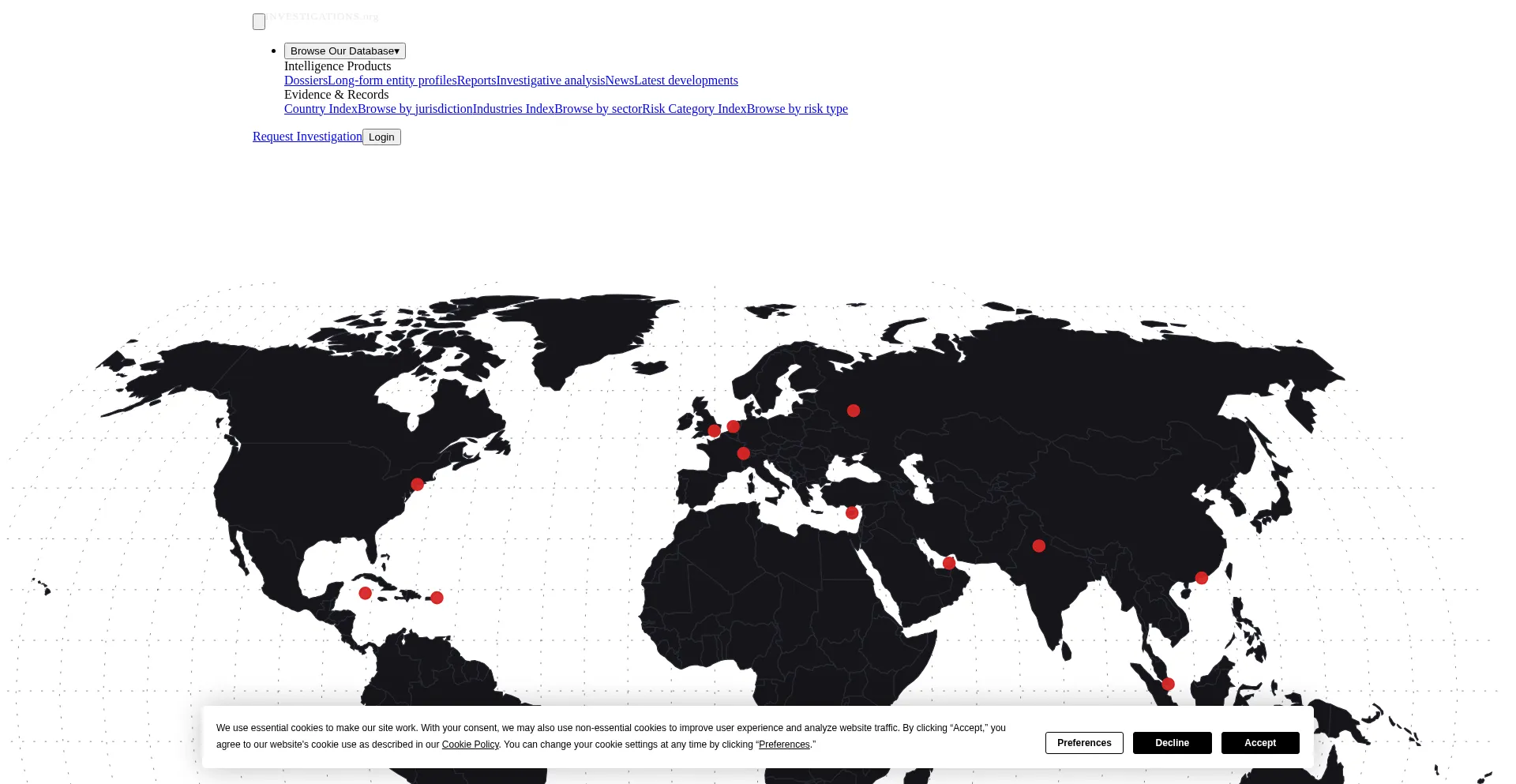Select the red marker at the Malay Peninsula tip
Viewport: 1516px width, 784px height.
[x=1169, y=685]
